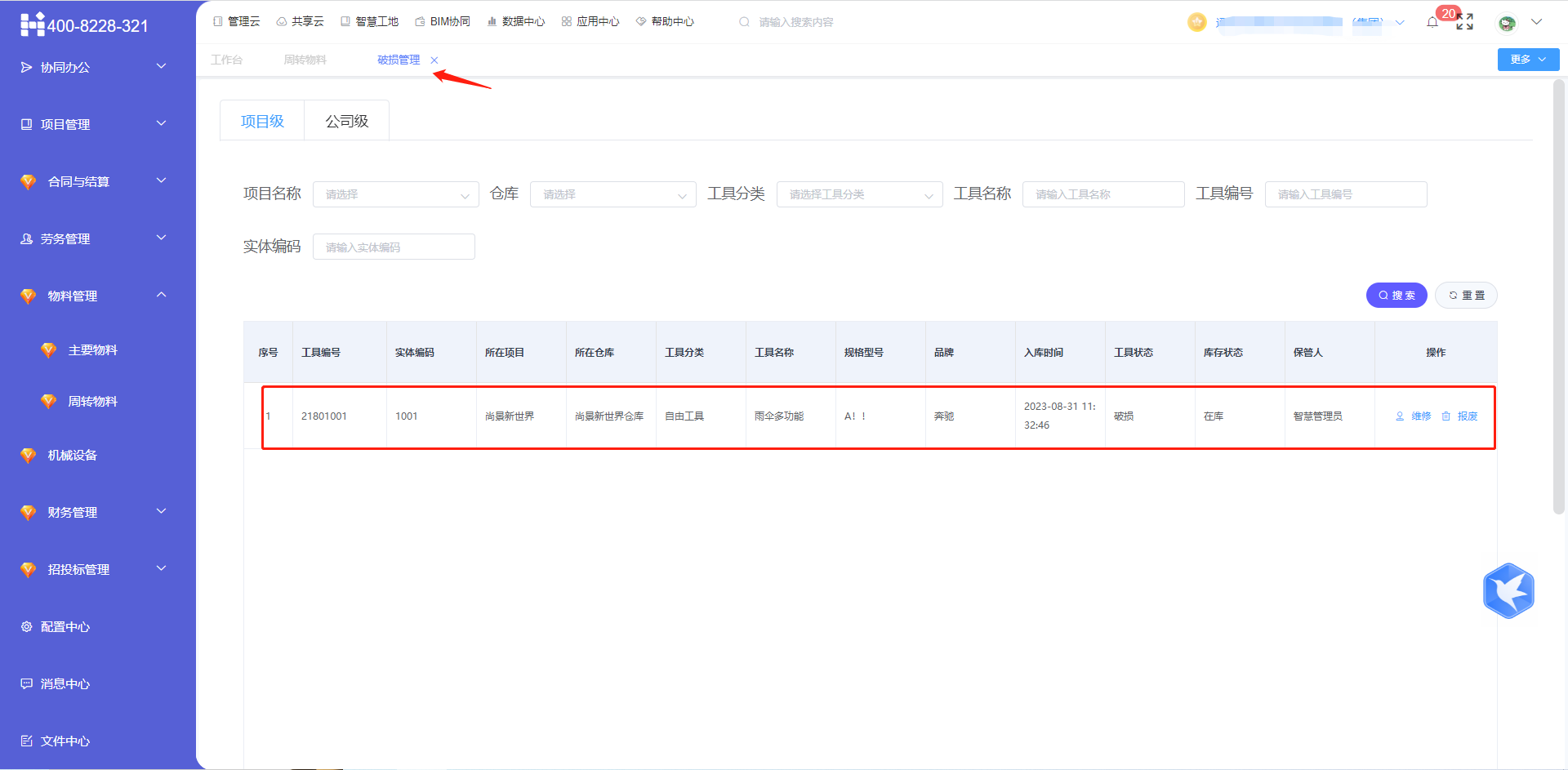Open the 工具分类 dropdown
The image size is (1568, 770).
pyautogui.click(x=860, y=194)
